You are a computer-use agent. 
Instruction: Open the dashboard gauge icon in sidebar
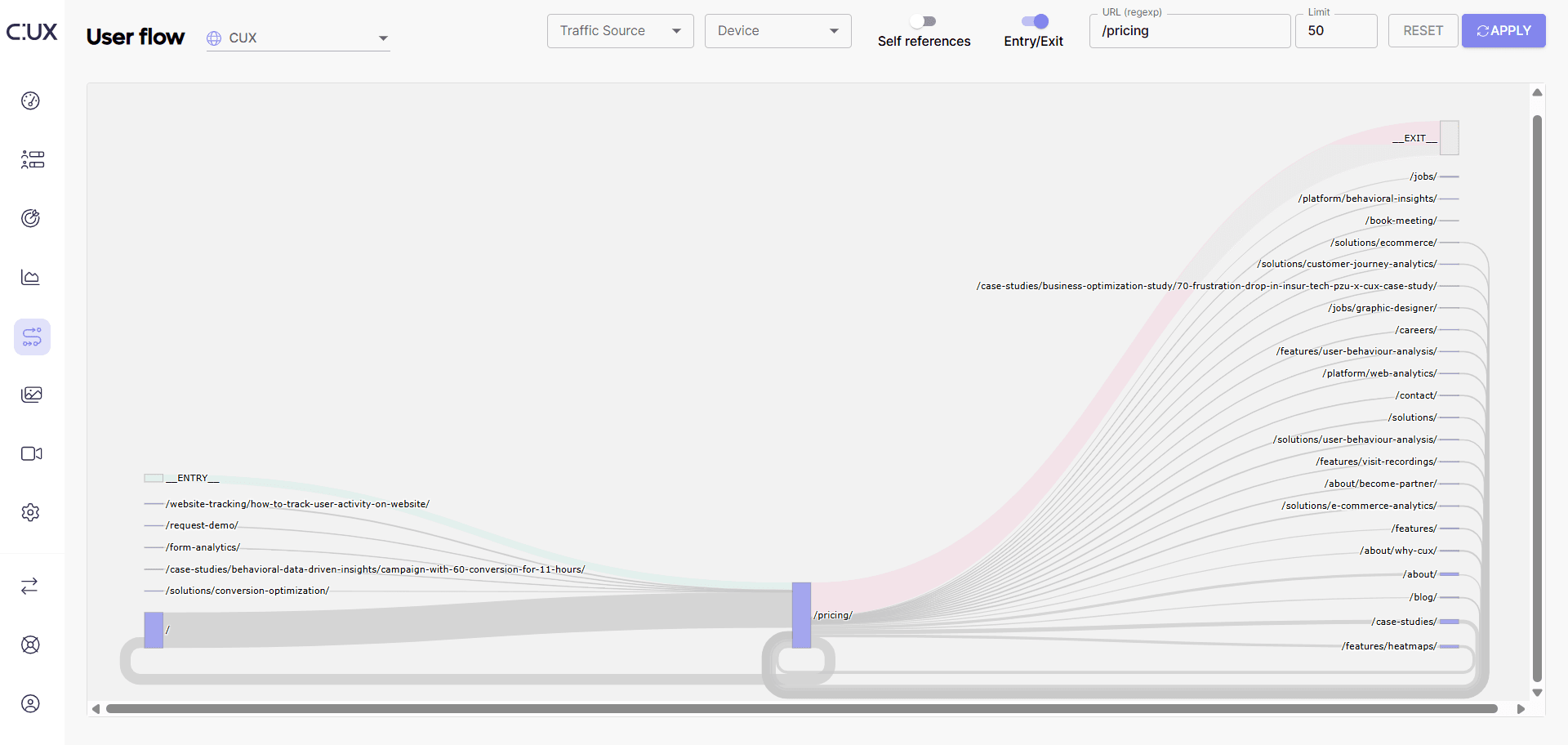pos(30,100)
